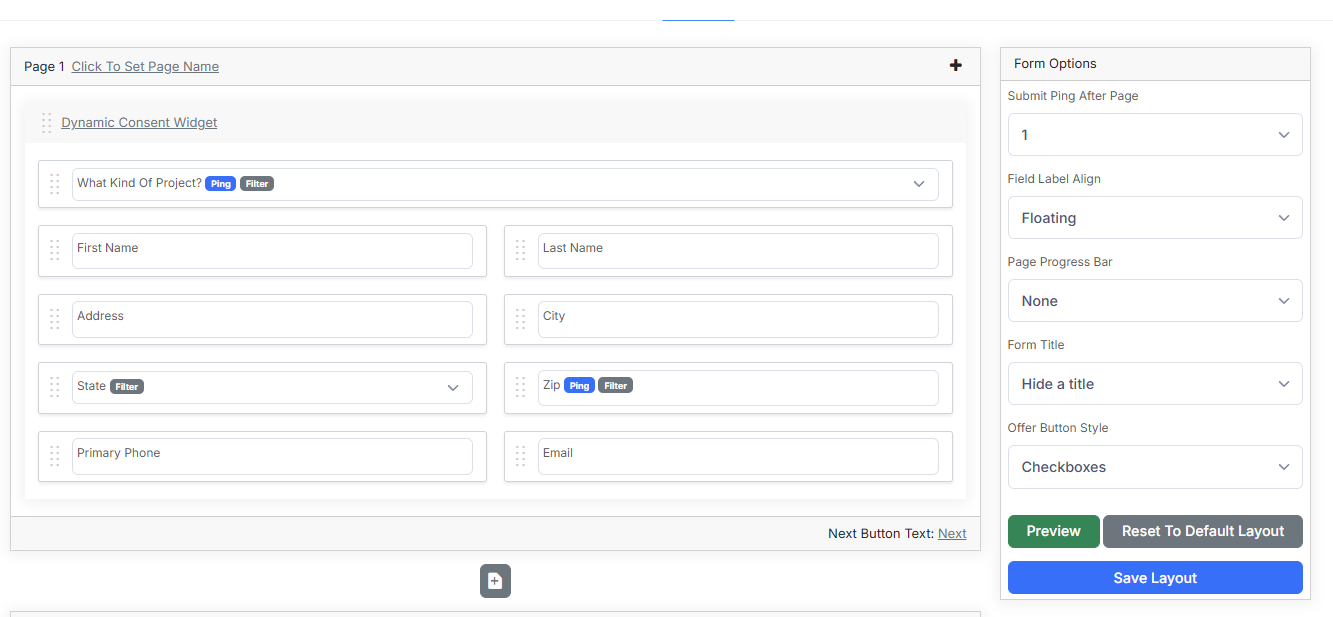
Task: Open the Offer Button Style dropdown showing Checkboxes
Action: coord(1154,467)
